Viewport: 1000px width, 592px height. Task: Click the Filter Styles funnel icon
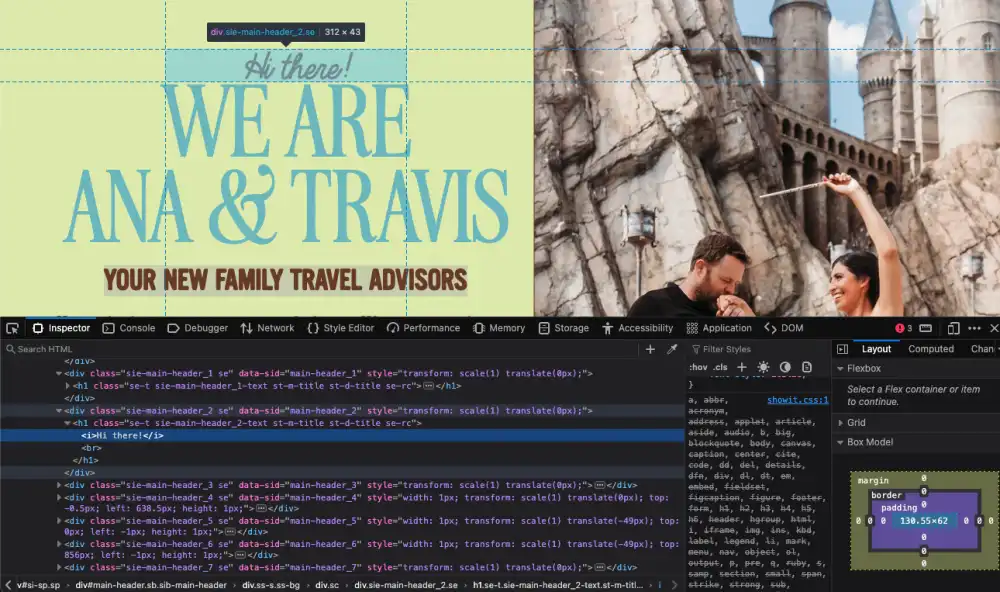pyautogui.click(x=698, y=348)
